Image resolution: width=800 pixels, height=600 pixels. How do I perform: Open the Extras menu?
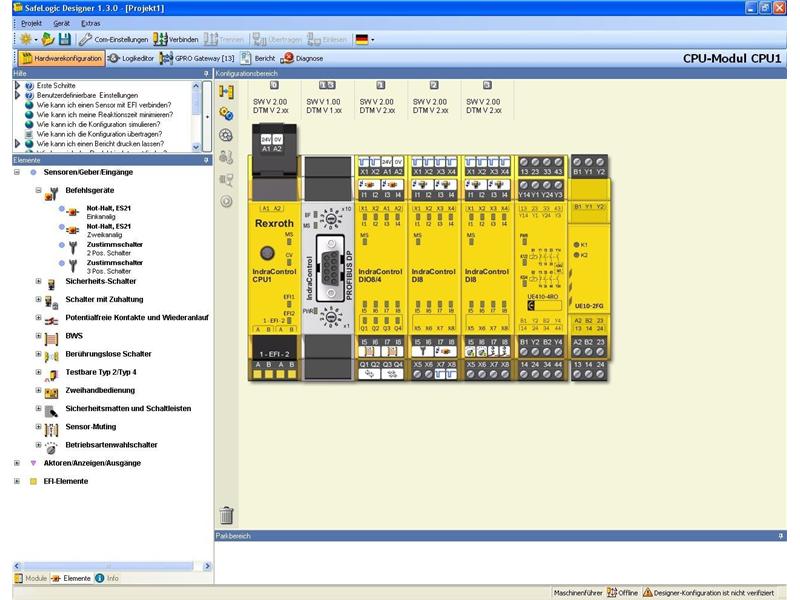pyautogui.click(x=91, y=23)
